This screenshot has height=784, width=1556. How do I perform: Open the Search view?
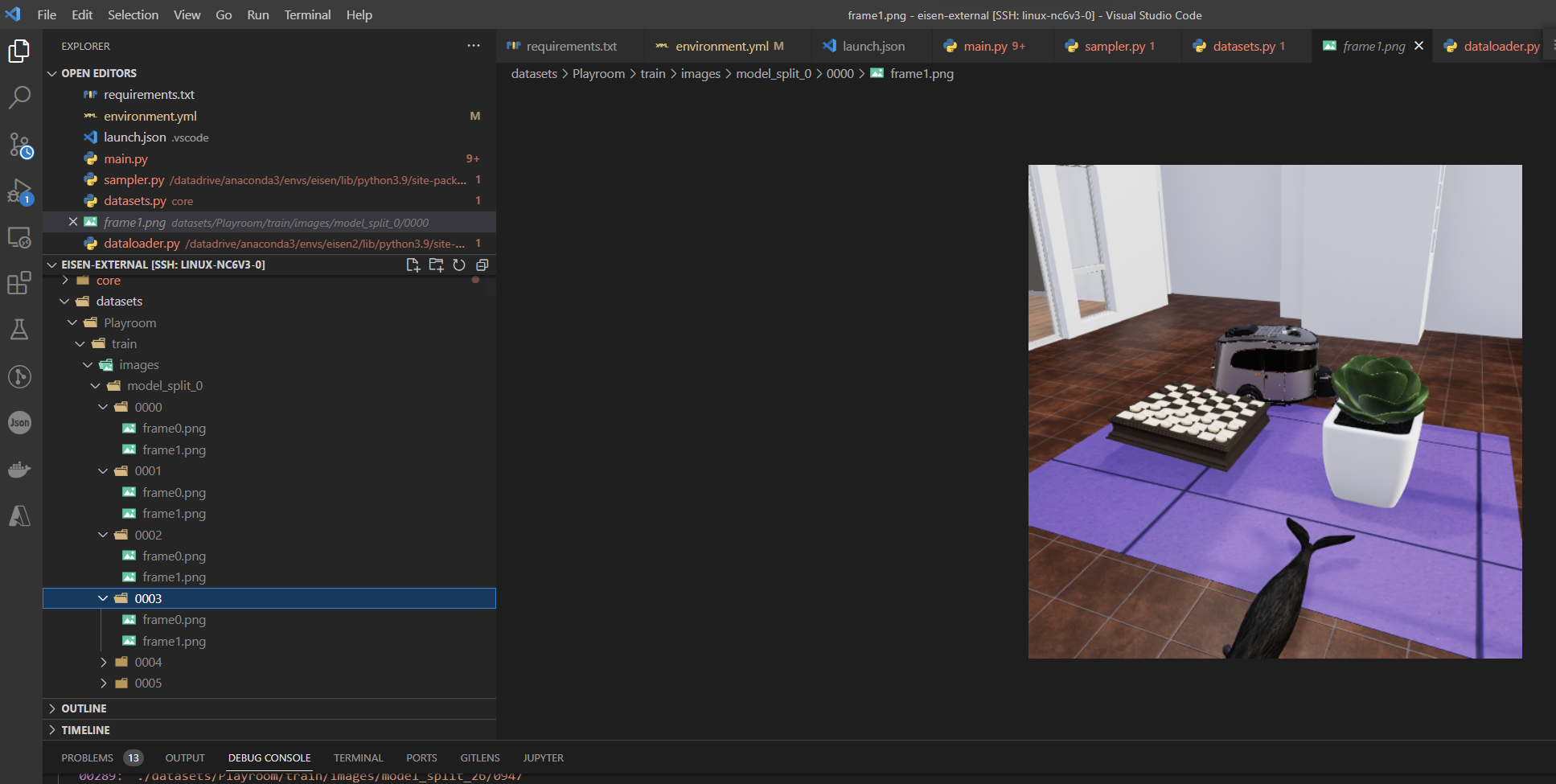tap(19, 96)
